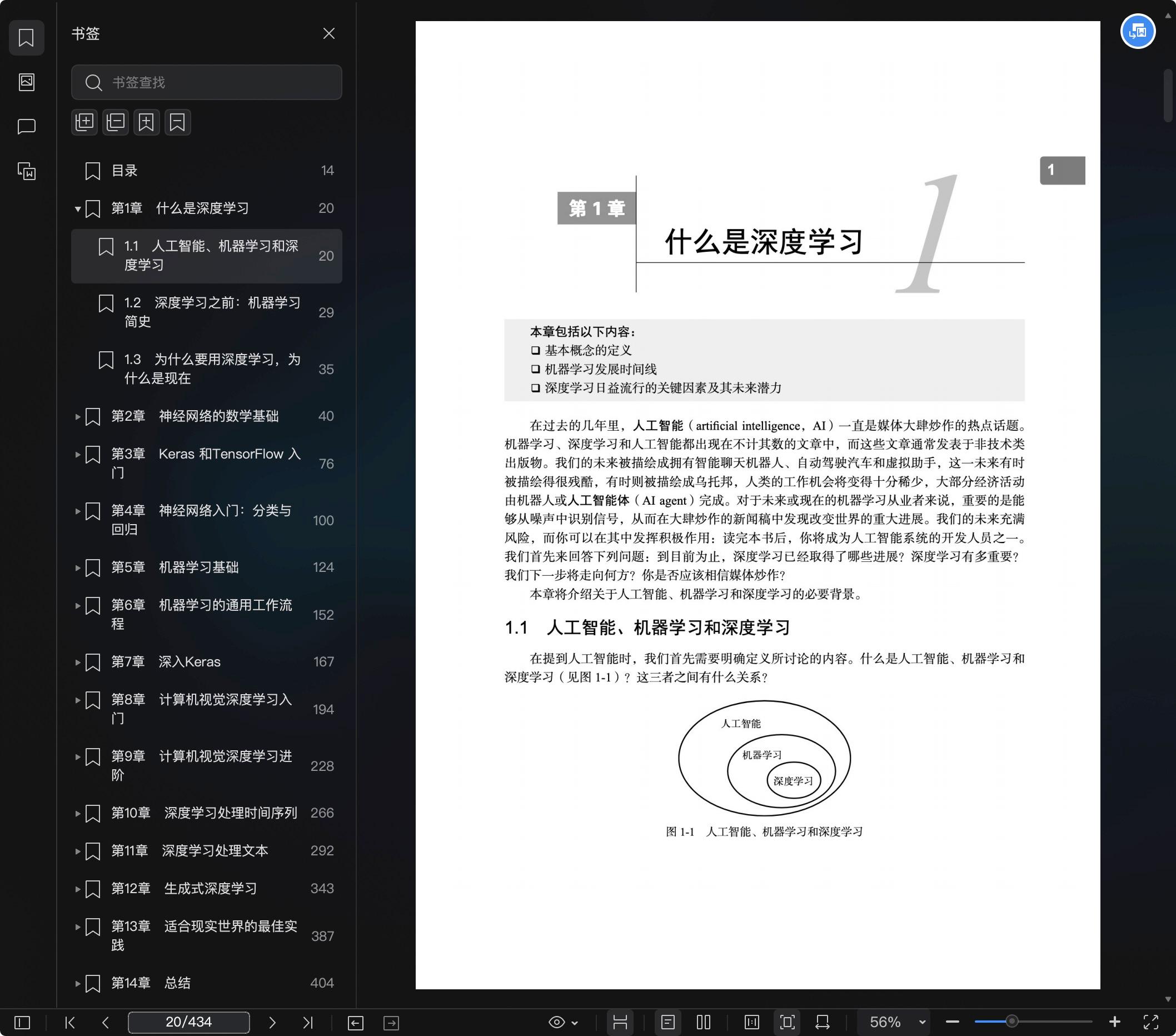Go to the last page
This screenshot has height=1036, width=1176.
click(x=308, y=1022)
